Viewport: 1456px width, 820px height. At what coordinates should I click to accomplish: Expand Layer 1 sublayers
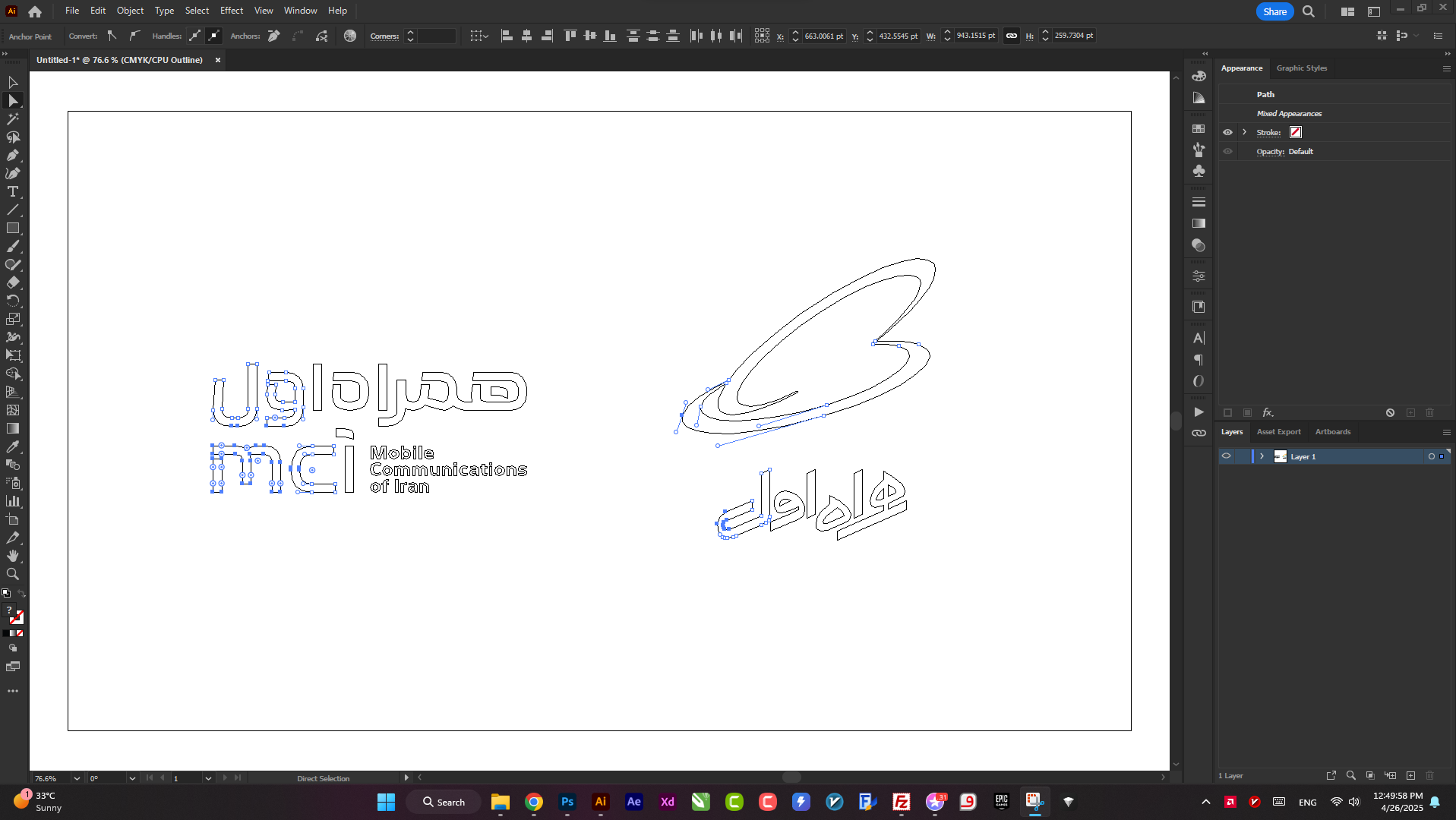pos(1262,456)
